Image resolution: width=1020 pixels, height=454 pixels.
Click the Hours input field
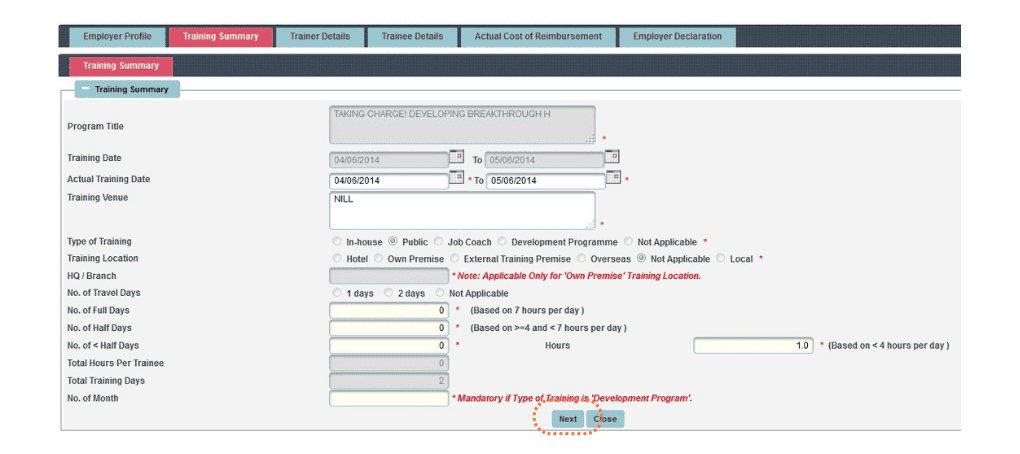point(753,345)
